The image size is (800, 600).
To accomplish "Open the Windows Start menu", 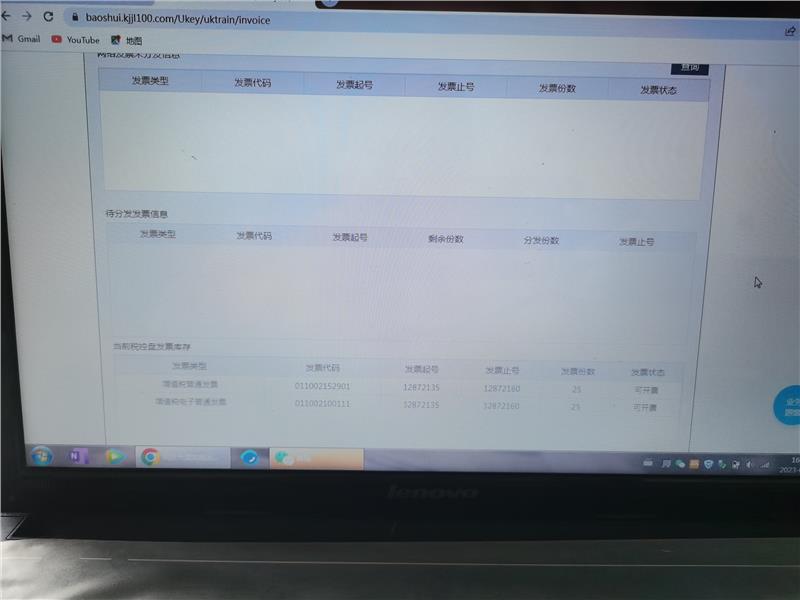I will (x=41, y=455).
